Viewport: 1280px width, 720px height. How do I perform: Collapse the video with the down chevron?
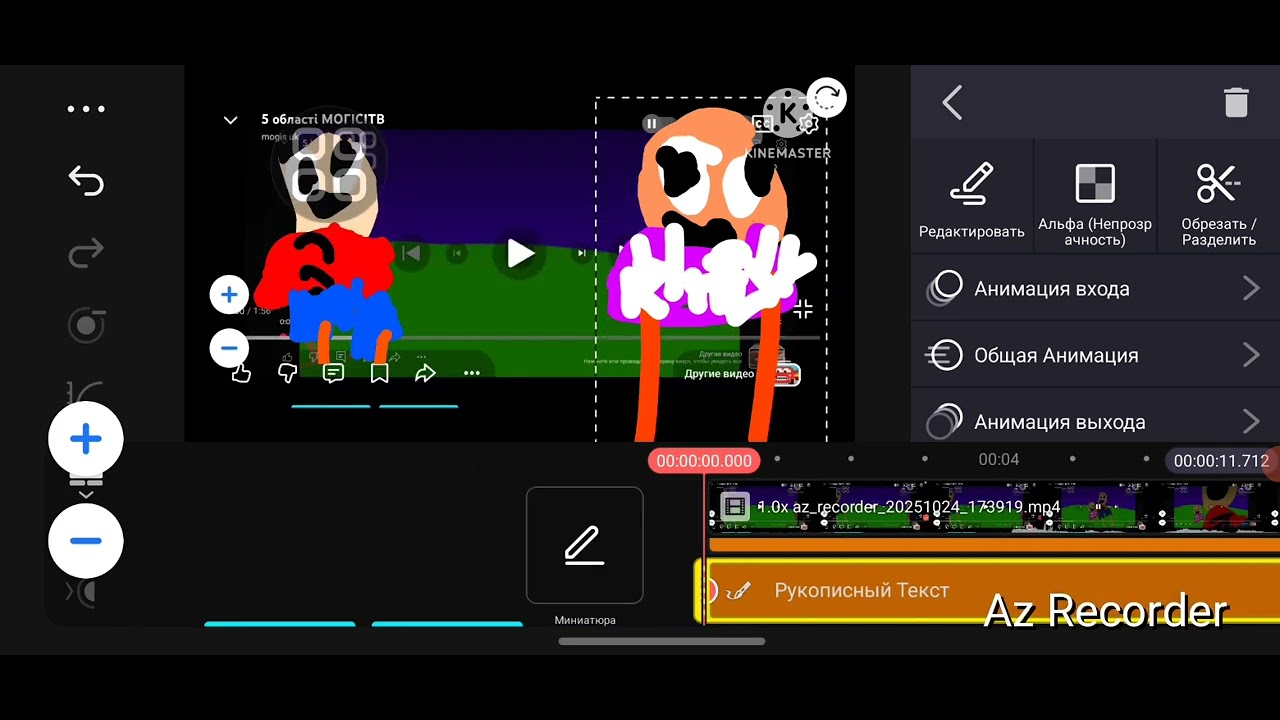230,120
